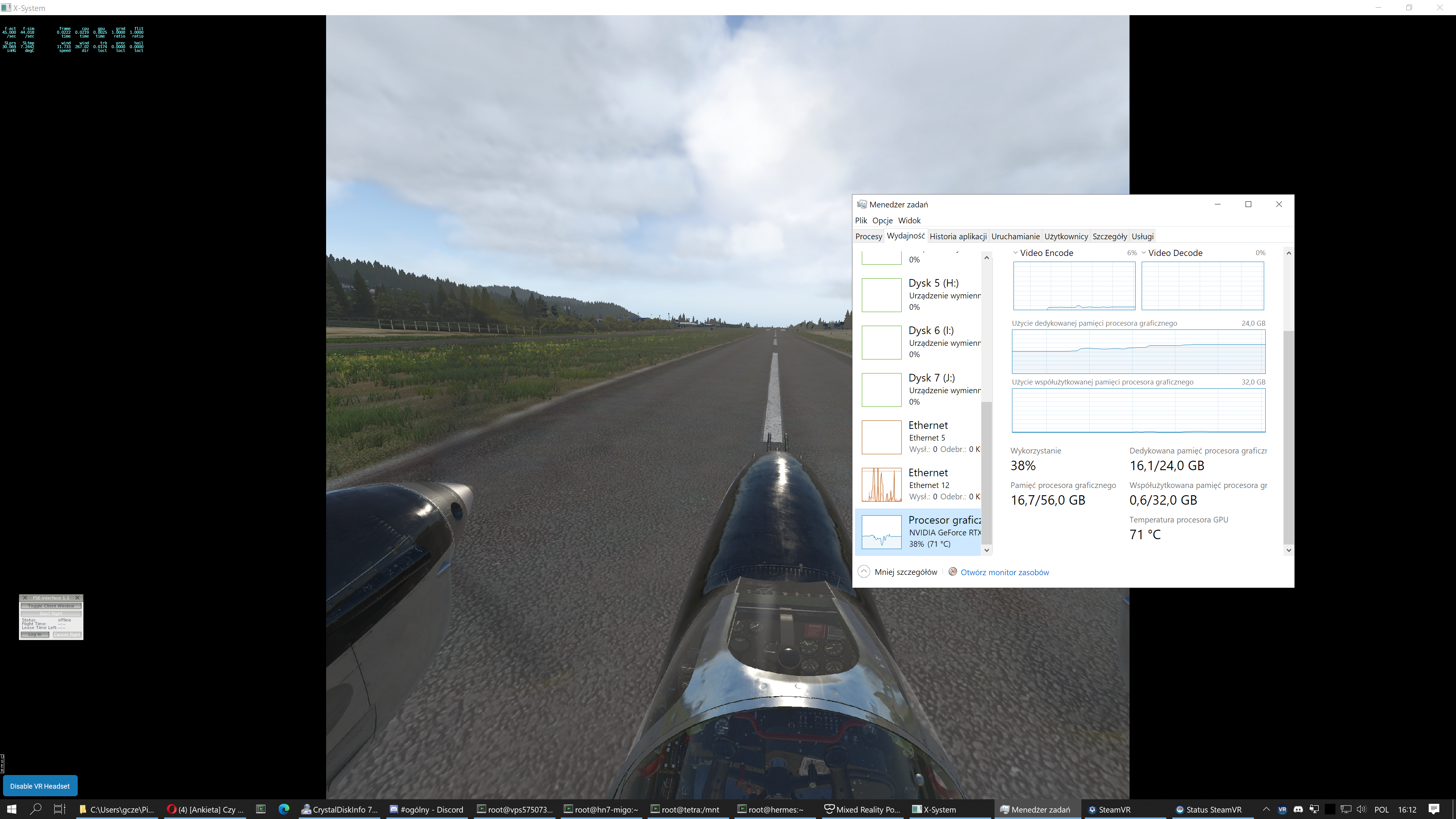Screen dimensions: 1456x819
Task: Click the Toggle Client Window button
Action: [51, 606]
